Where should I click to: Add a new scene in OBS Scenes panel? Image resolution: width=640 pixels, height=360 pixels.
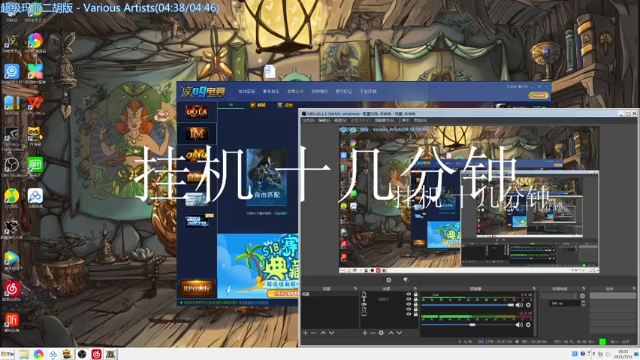tap(305, 333)
